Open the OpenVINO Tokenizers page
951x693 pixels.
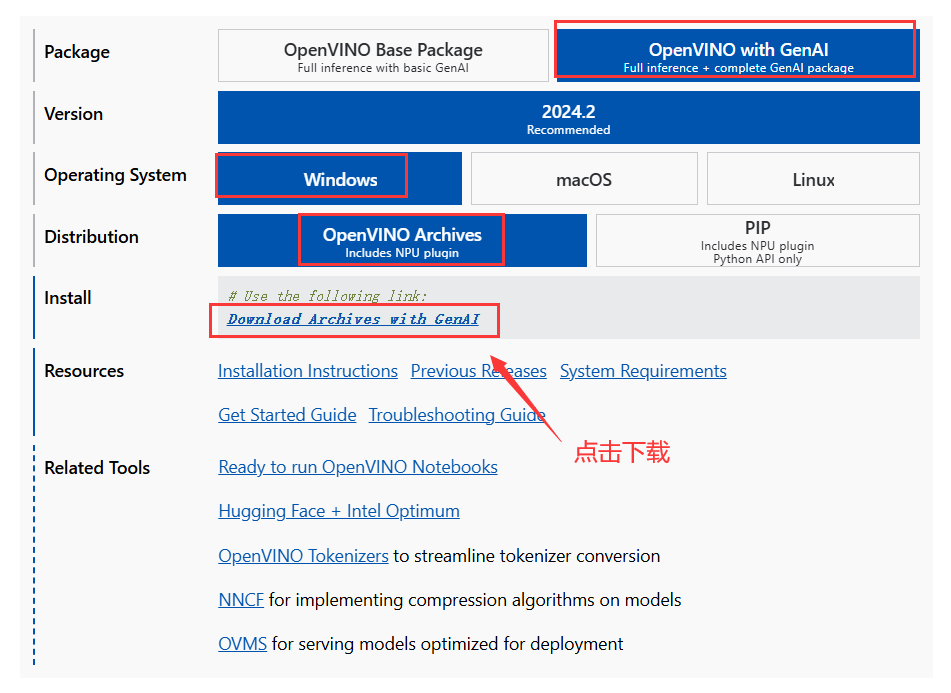coord(303,556)
